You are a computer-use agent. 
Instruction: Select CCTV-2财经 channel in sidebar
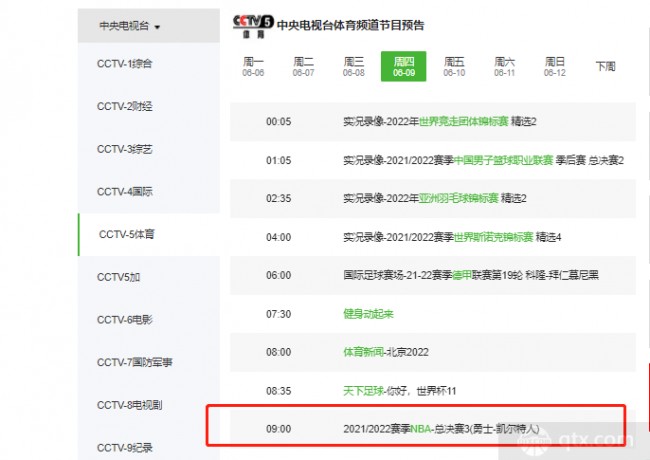(x=148, y=107)
